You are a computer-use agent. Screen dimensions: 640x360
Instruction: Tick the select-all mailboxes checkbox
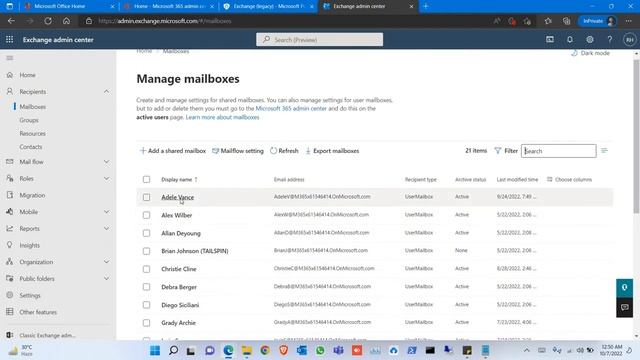click(x=147, y=179)
